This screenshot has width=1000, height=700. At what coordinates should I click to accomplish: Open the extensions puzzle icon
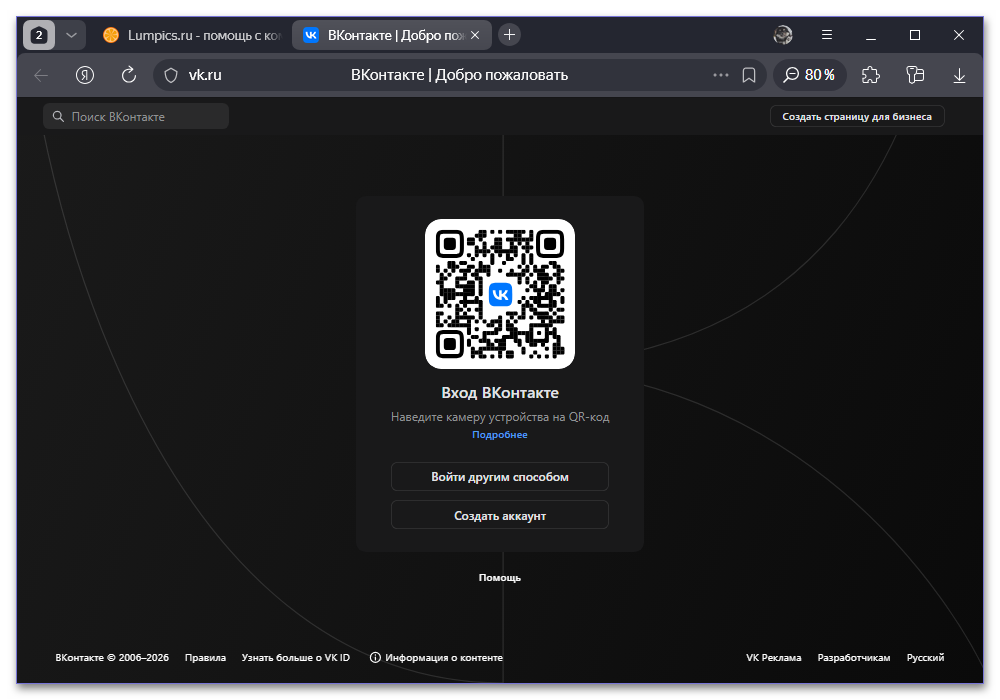pyautogui.click(x=871, y=75)
